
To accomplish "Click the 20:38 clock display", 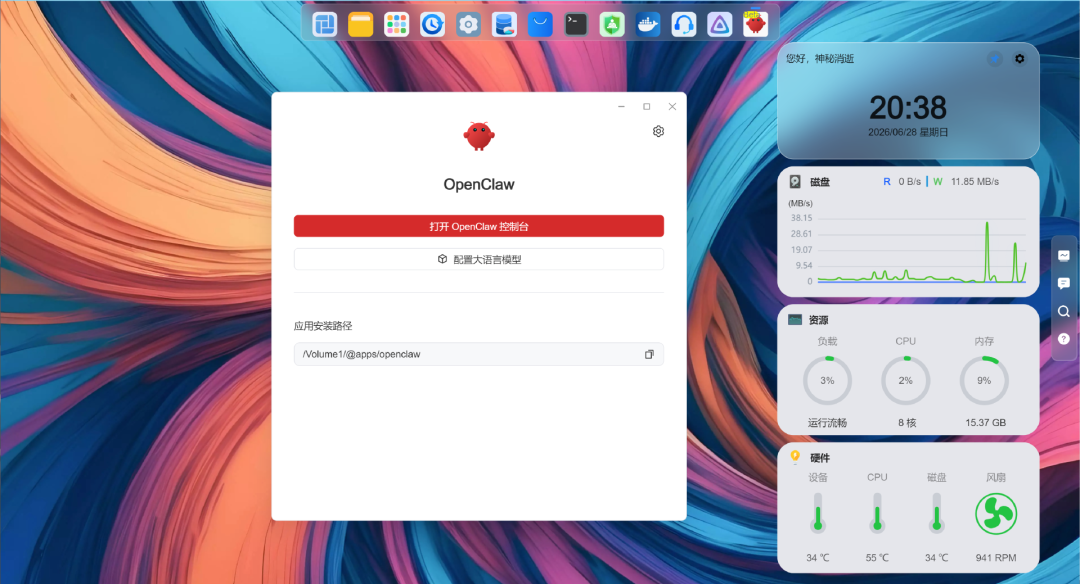I will point(908,108).
